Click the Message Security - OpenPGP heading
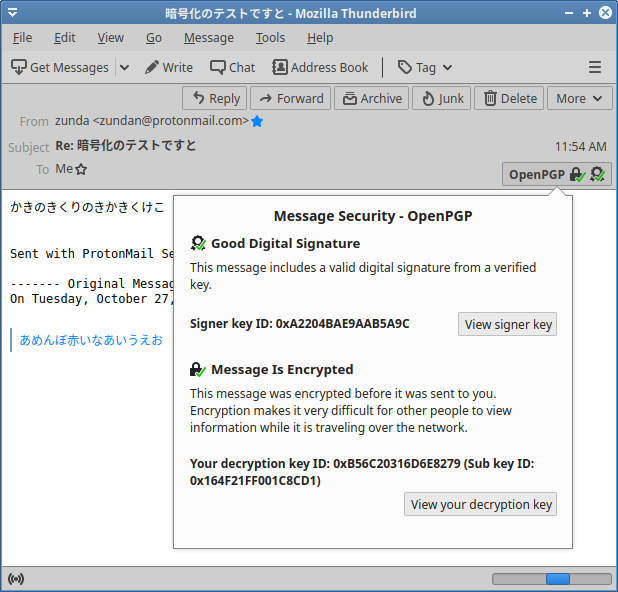618x592 pixels. (x=373, y=216)
